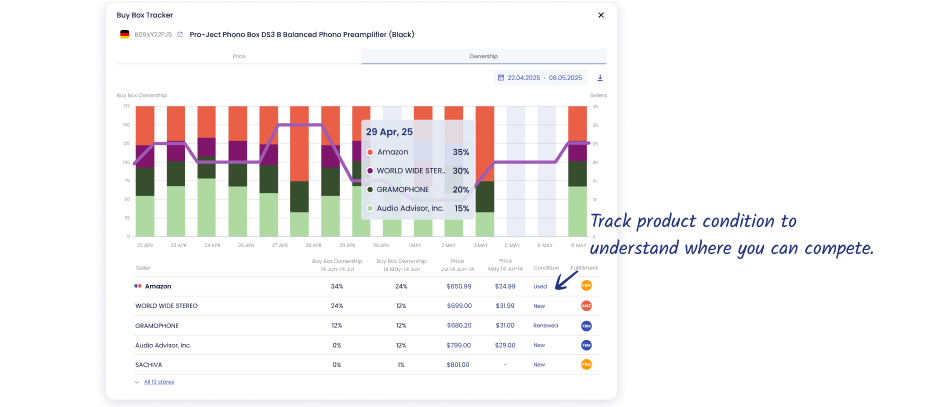This screenshot has height=407, width=944.
Task: Select WORLD WIDE STEREO seller row name
Action: (166, 306)
